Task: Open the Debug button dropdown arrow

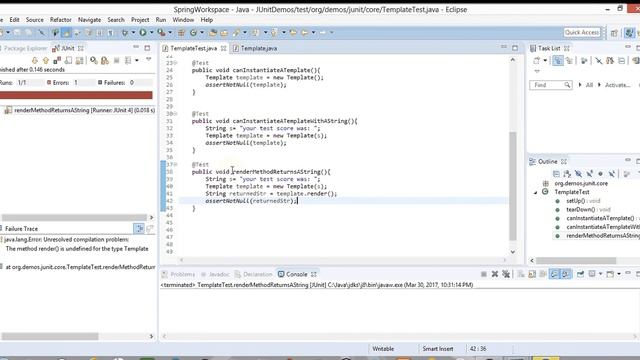Action: [133, 33]
